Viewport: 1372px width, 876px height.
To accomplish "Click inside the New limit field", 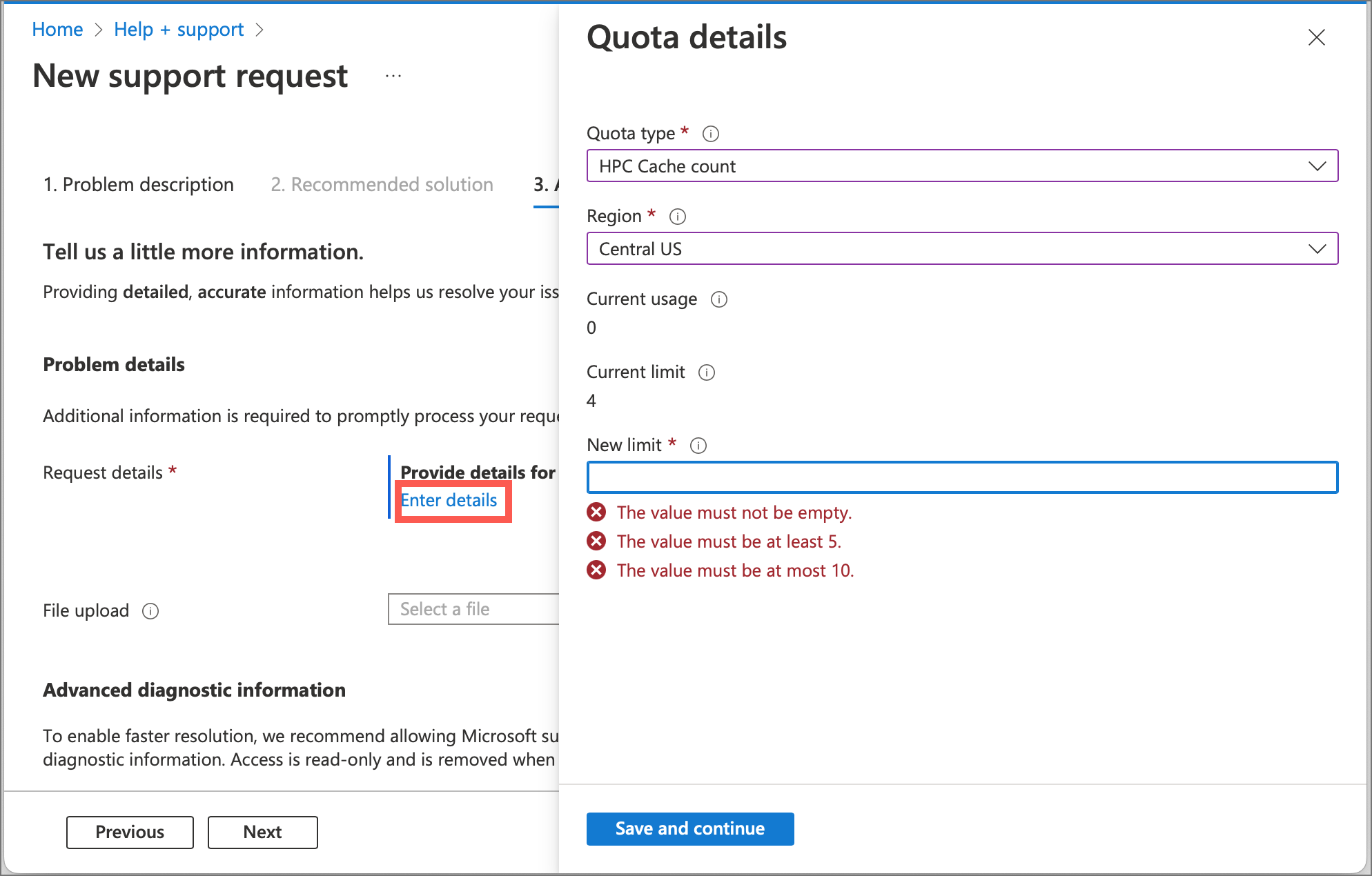I will [963, 477].
